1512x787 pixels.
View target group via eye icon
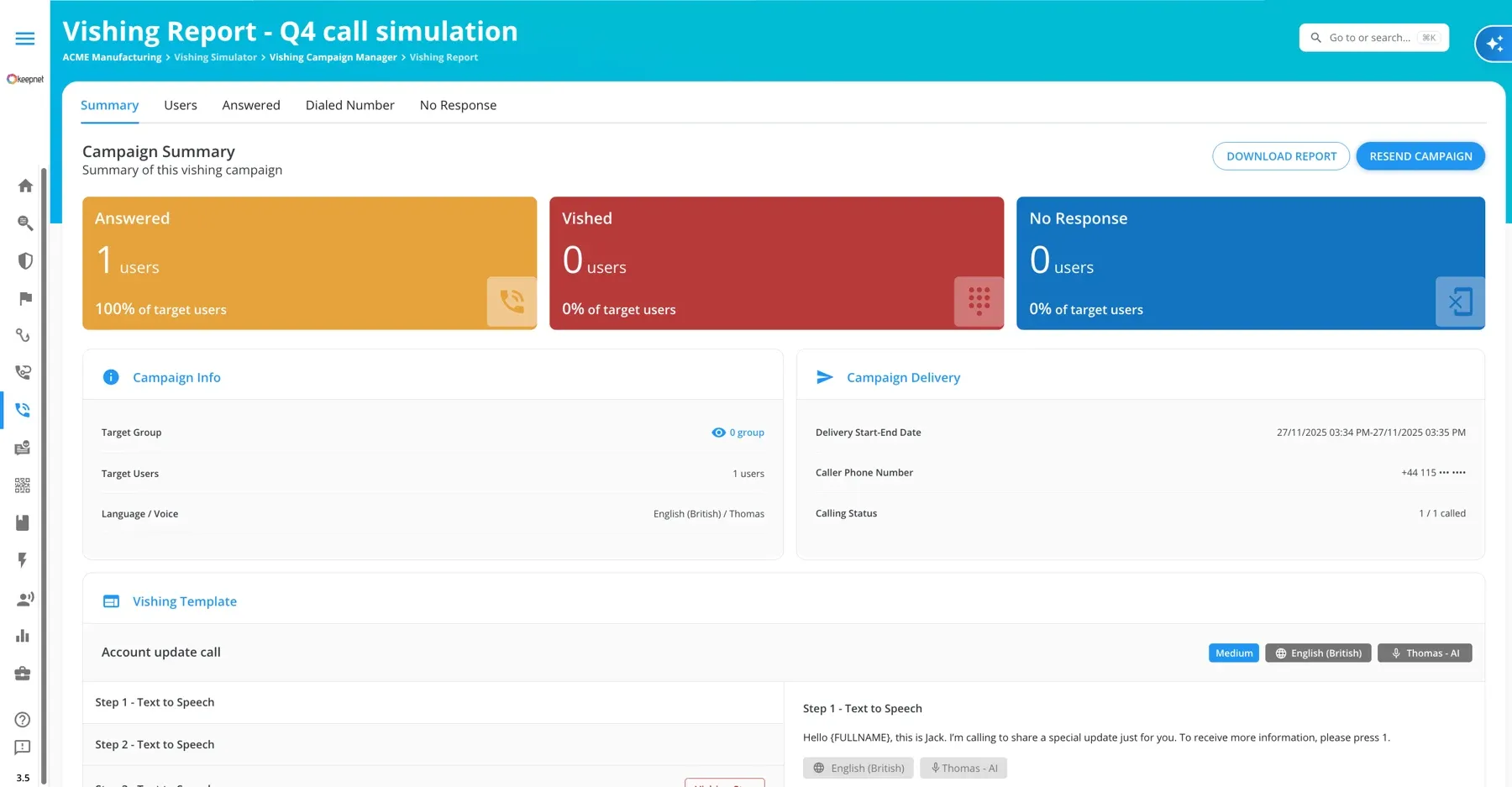[718, 433]
